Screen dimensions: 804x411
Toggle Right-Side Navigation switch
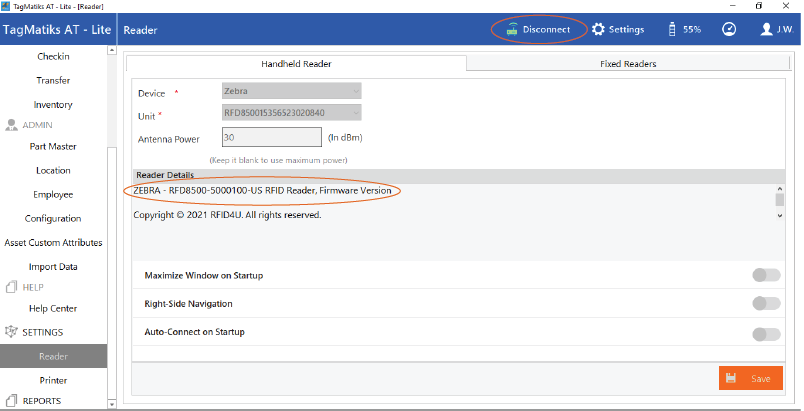click(x=765, y=303)
